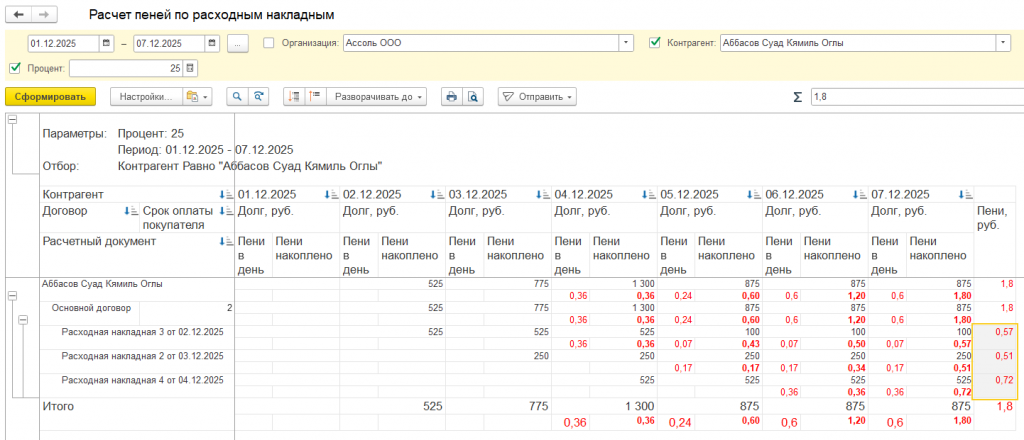Expand the Контрагент dropdown list
Image resolution: width=1024 pixels, height=440 pixels.
click(1002, 43)
